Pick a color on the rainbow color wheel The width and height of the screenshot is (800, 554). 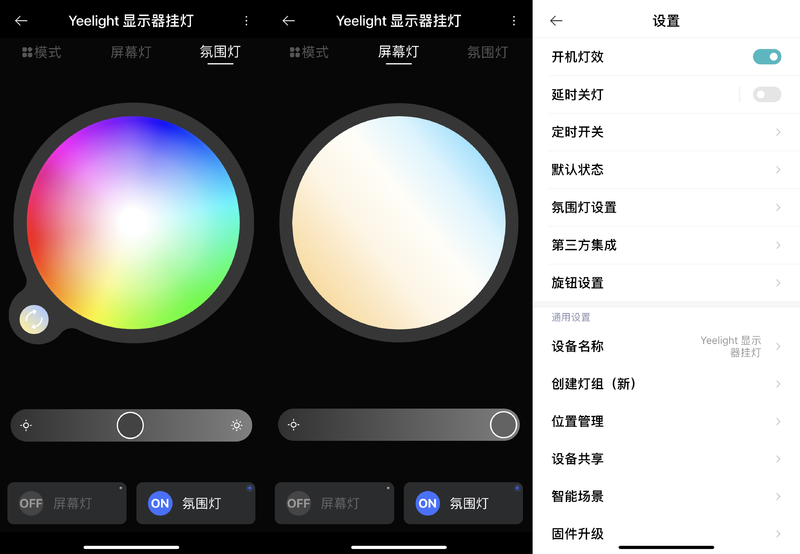click(134, 222)
